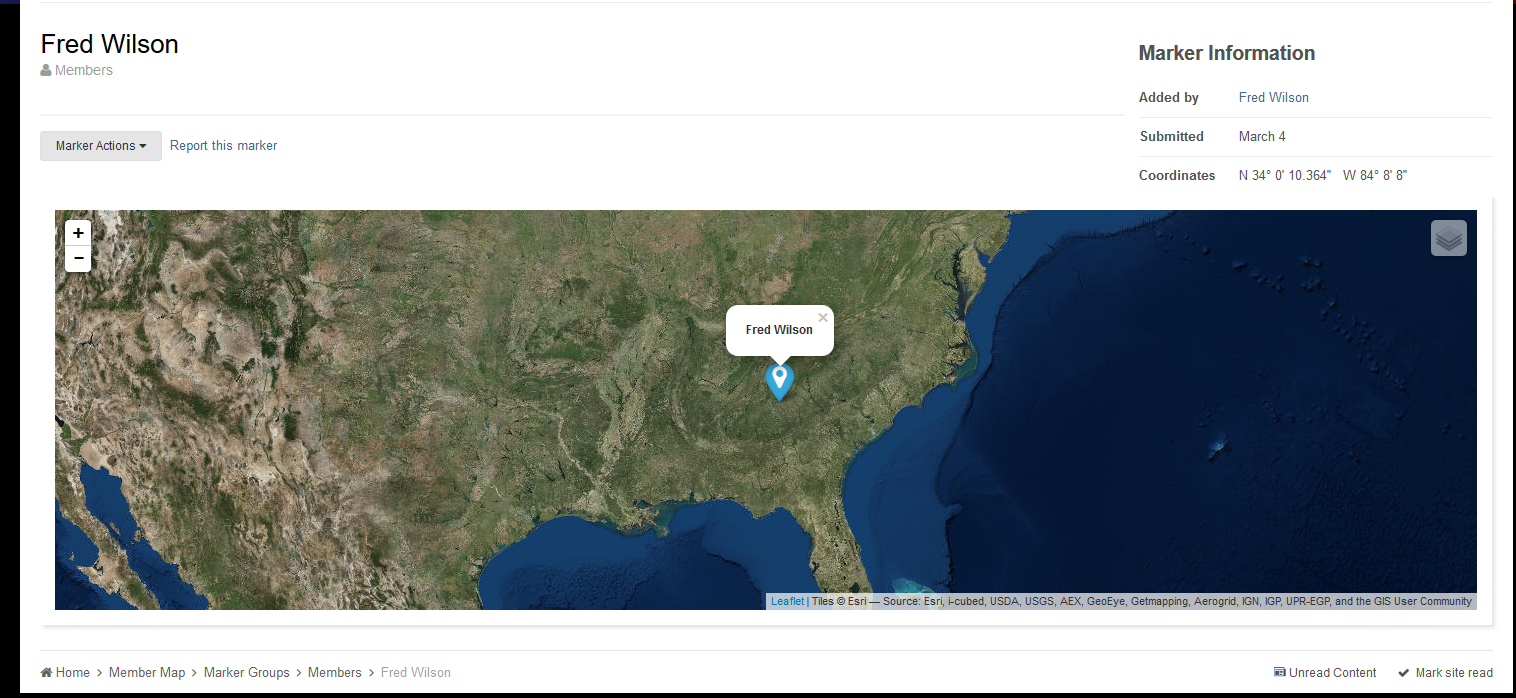Go to Home in the breadcrumb

pyautogui.click(x=72, y=673)
